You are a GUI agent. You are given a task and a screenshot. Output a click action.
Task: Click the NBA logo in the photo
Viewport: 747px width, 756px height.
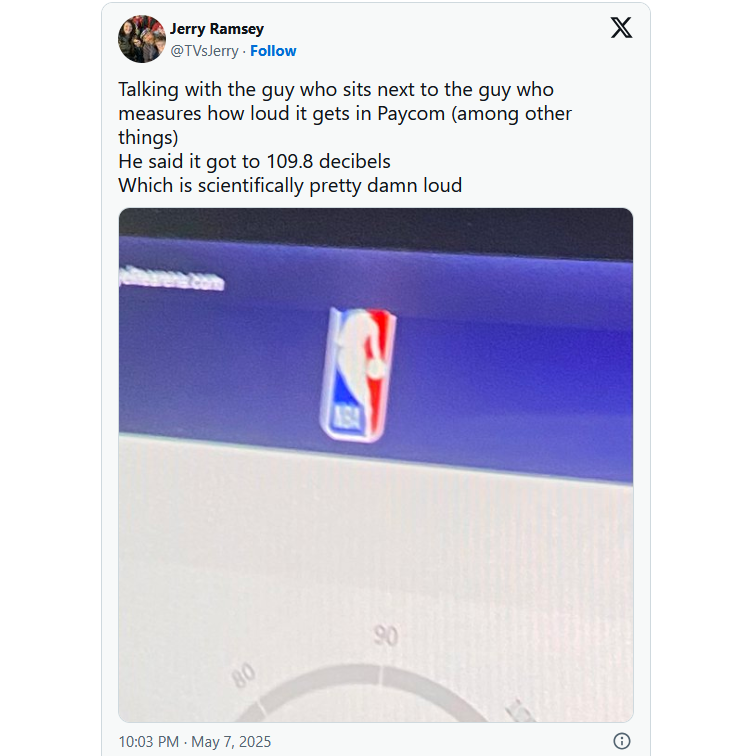point(357,375)
